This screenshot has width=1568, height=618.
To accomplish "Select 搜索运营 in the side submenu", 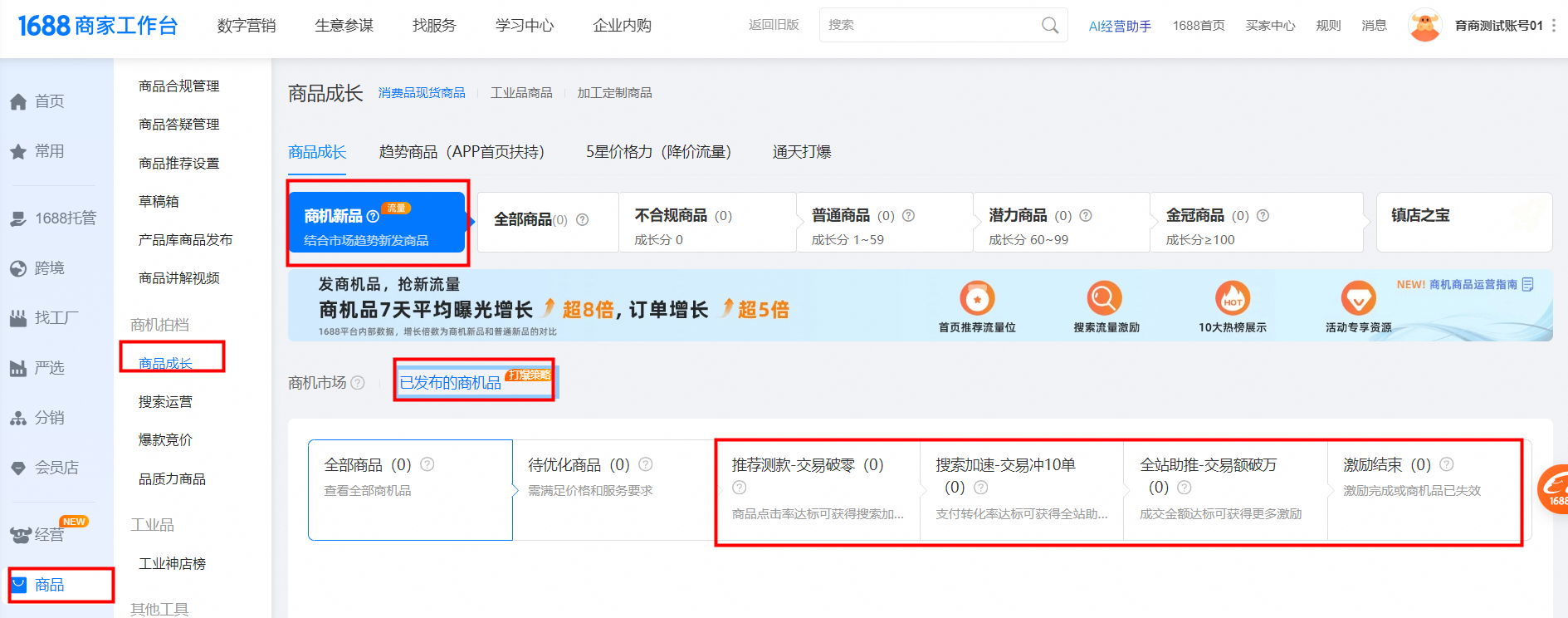I will point(165,402).
